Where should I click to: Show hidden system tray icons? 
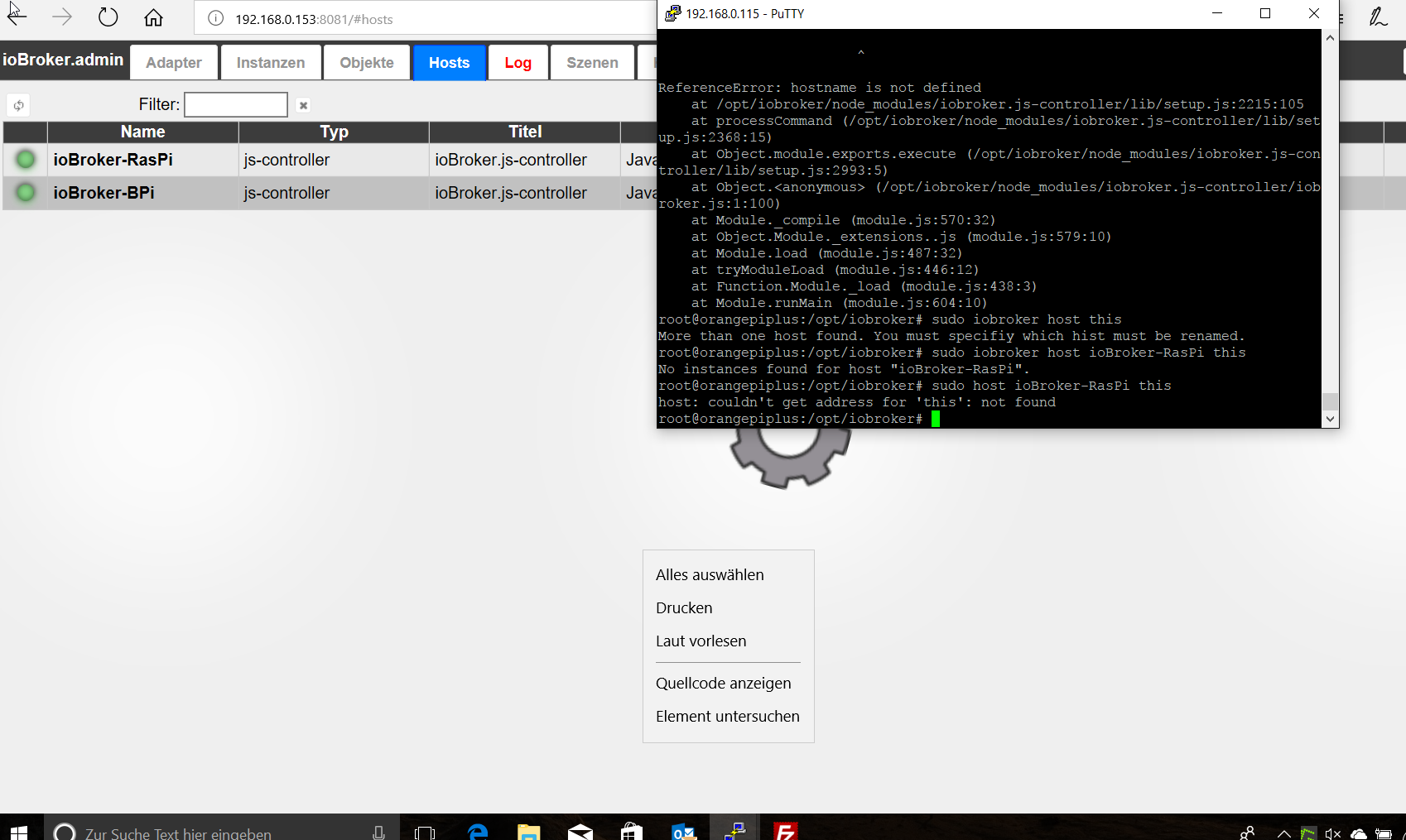[1283, 833]
